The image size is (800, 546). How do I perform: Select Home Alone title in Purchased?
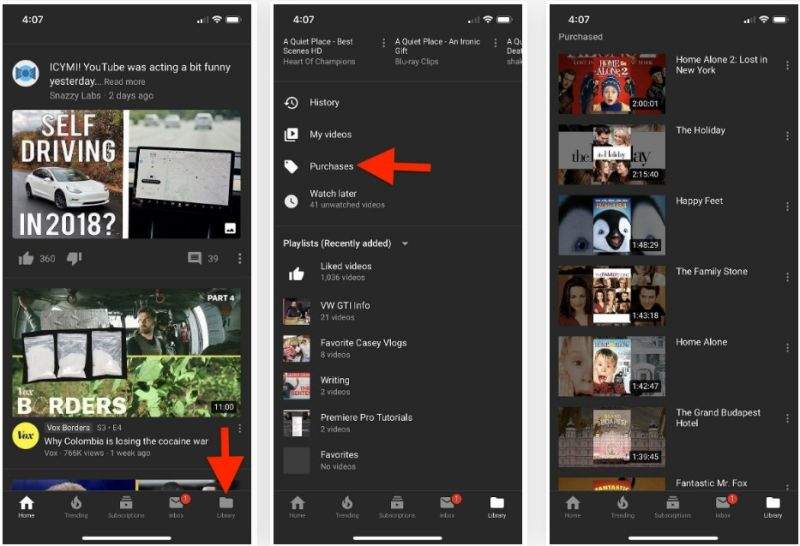coord(701,342)
